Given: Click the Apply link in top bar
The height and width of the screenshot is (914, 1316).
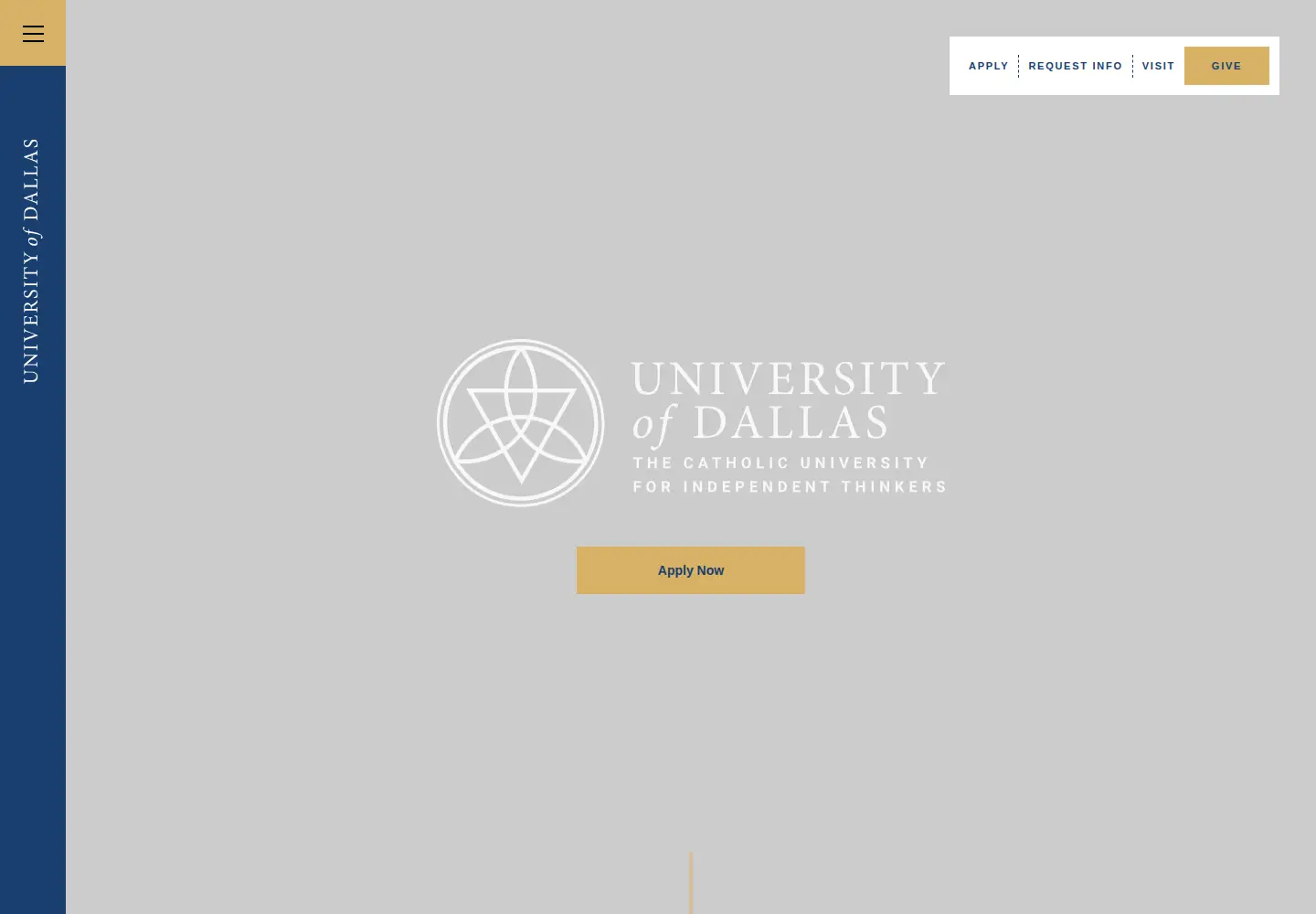Looking at the screenshot, I should pyautogui.click(x=988, y=66).
